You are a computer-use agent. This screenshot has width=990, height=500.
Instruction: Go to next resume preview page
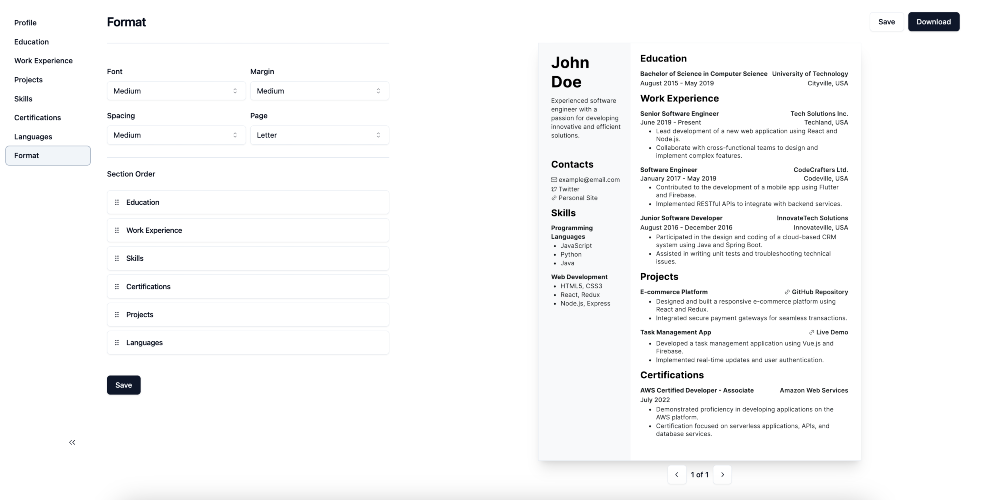click(722, 475)
